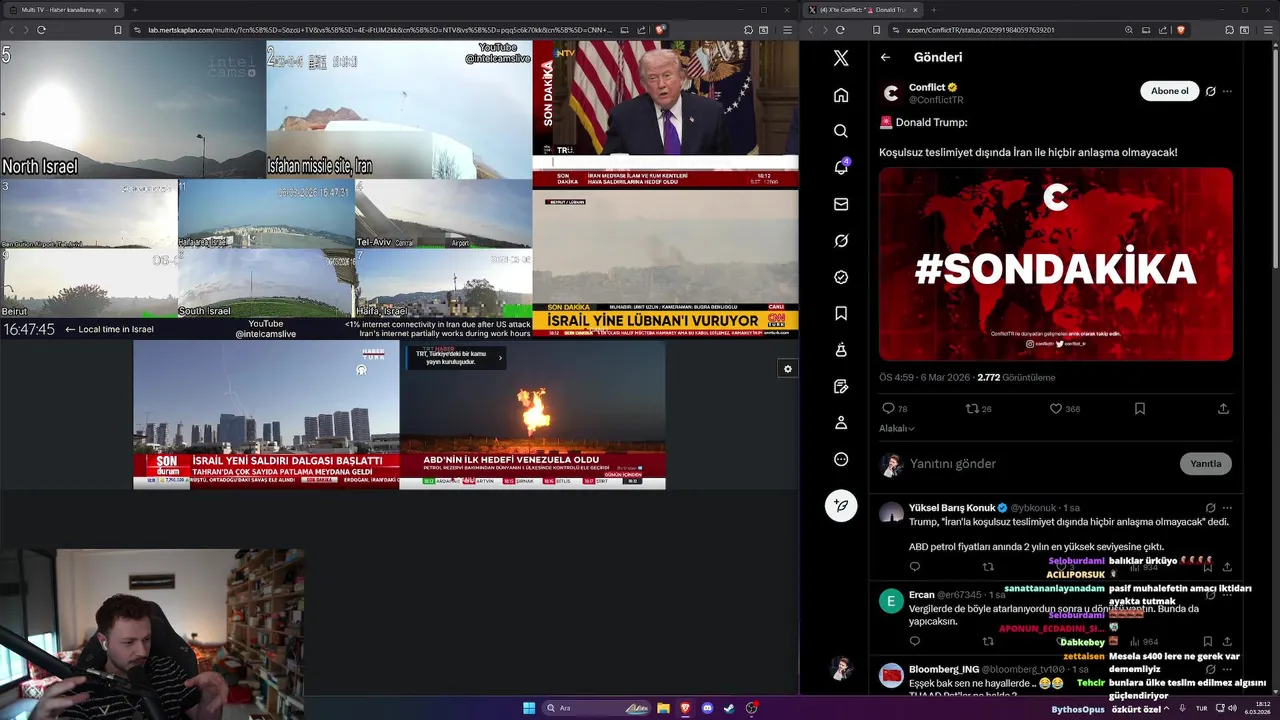Open a new tab in X window

click(x=932, y=10)
